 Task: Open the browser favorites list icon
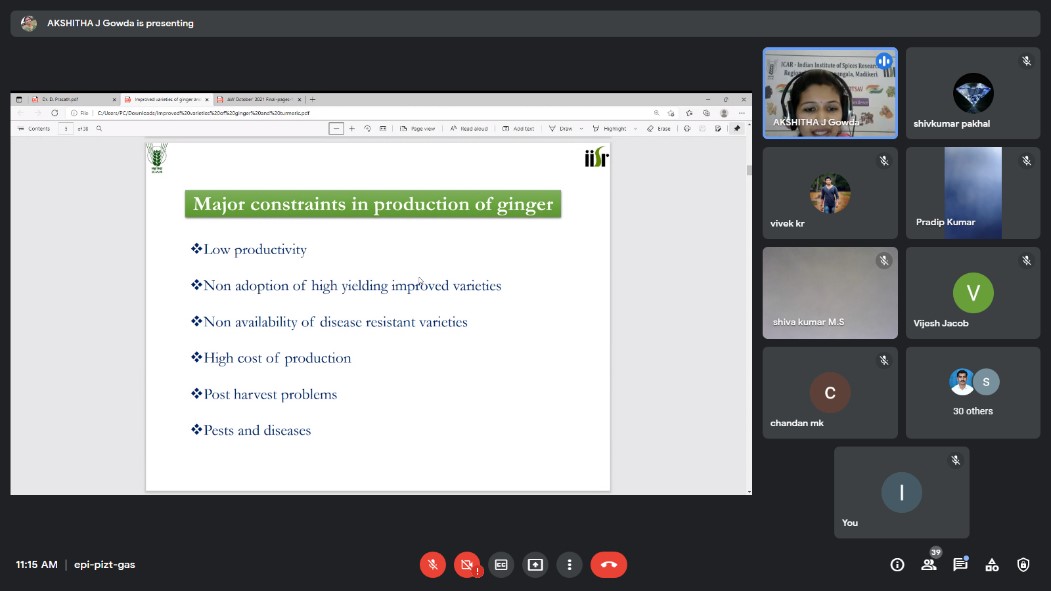tap(689, 113)
